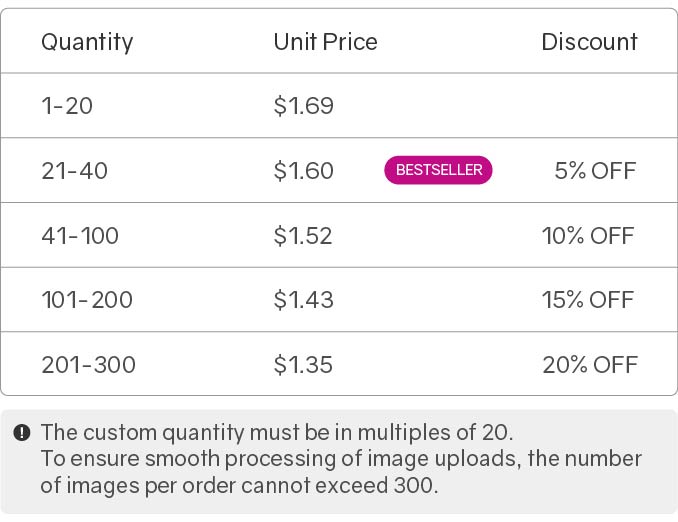The height and width of the screenshot is (522, 678).
Task: Click the $1.69 unit price
Action: tap(303, 106)
